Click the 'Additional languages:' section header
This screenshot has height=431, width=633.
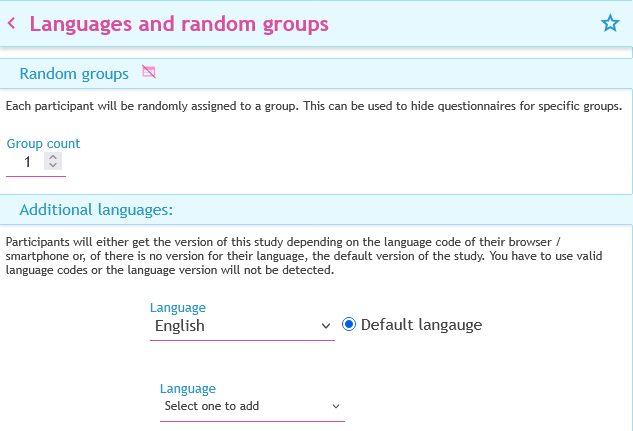(x=96, y=210)
